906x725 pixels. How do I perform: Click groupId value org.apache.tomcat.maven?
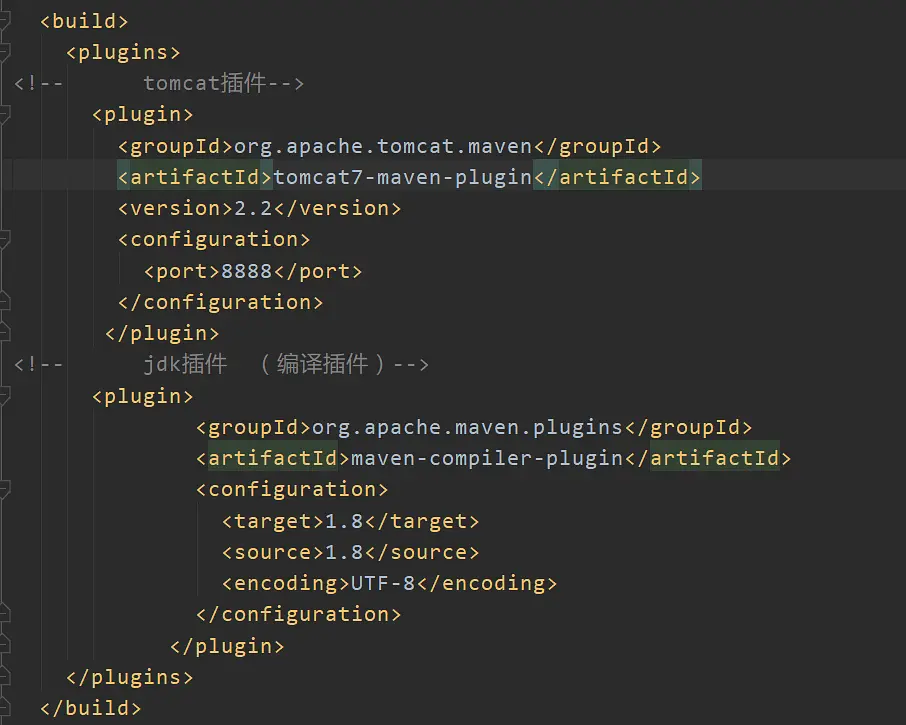tap(383, 146)
